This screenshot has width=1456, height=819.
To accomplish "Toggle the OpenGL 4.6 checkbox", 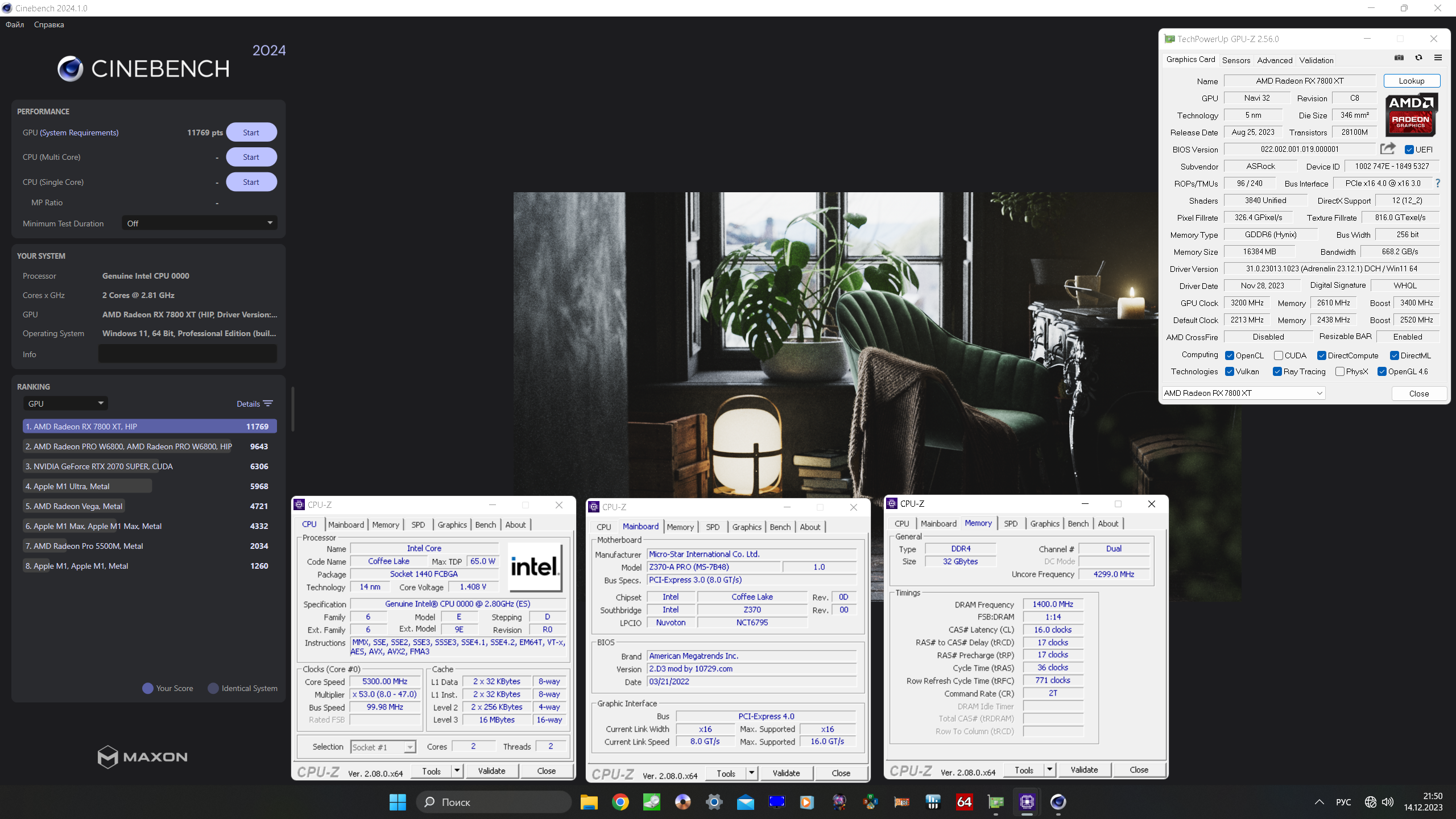I will coord(1382,371).
